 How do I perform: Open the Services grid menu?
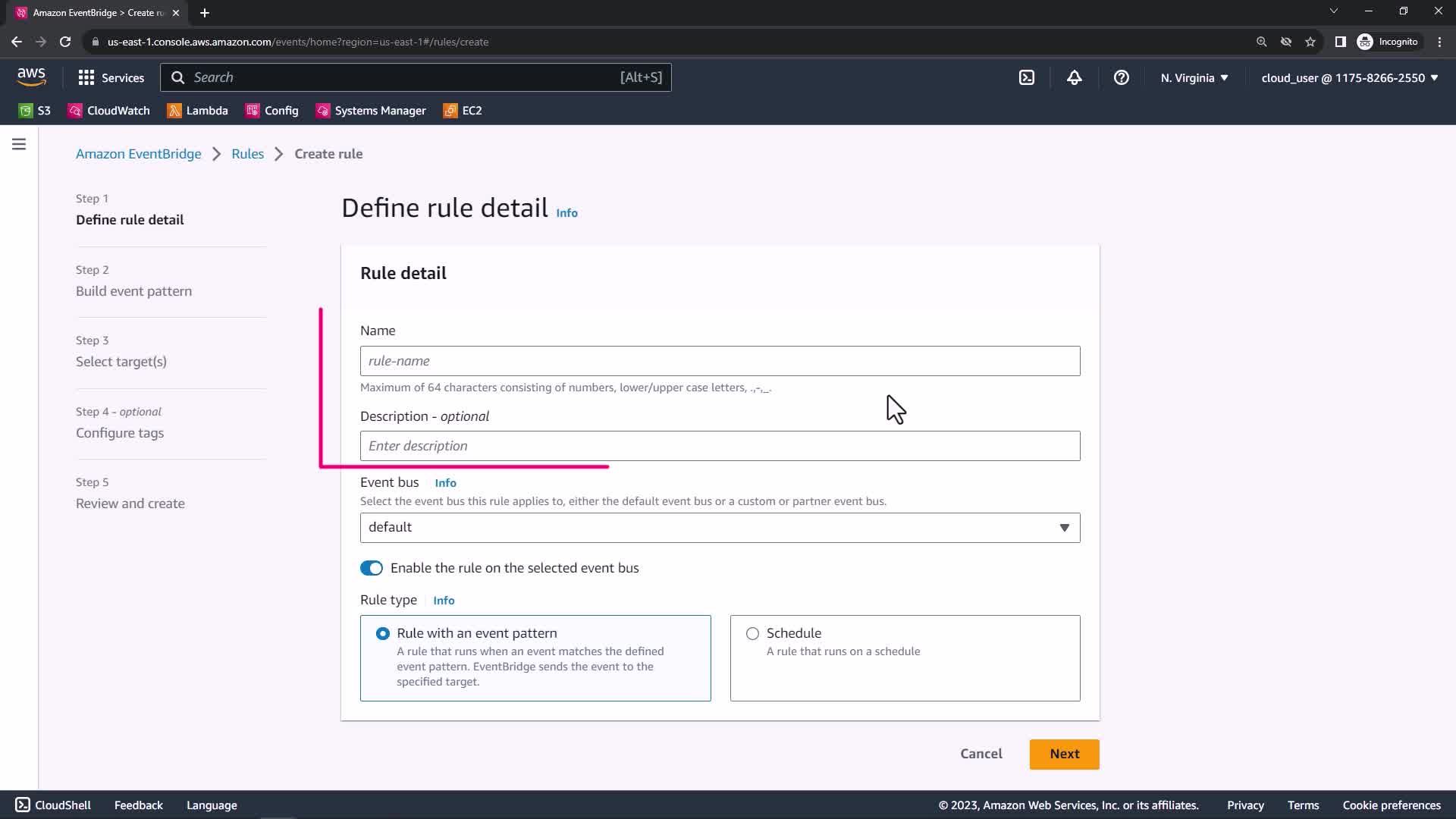pos(111,77)
